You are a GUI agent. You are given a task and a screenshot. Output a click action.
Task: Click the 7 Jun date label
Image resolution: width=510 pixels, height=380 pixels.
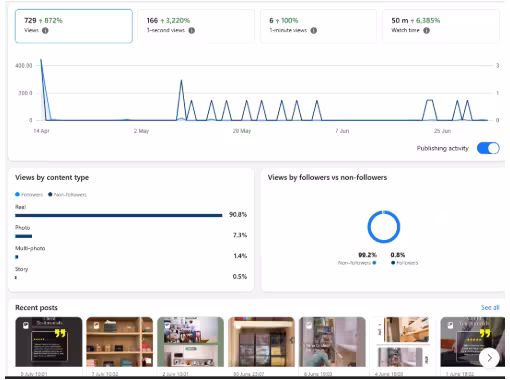(x=342, y=131)
